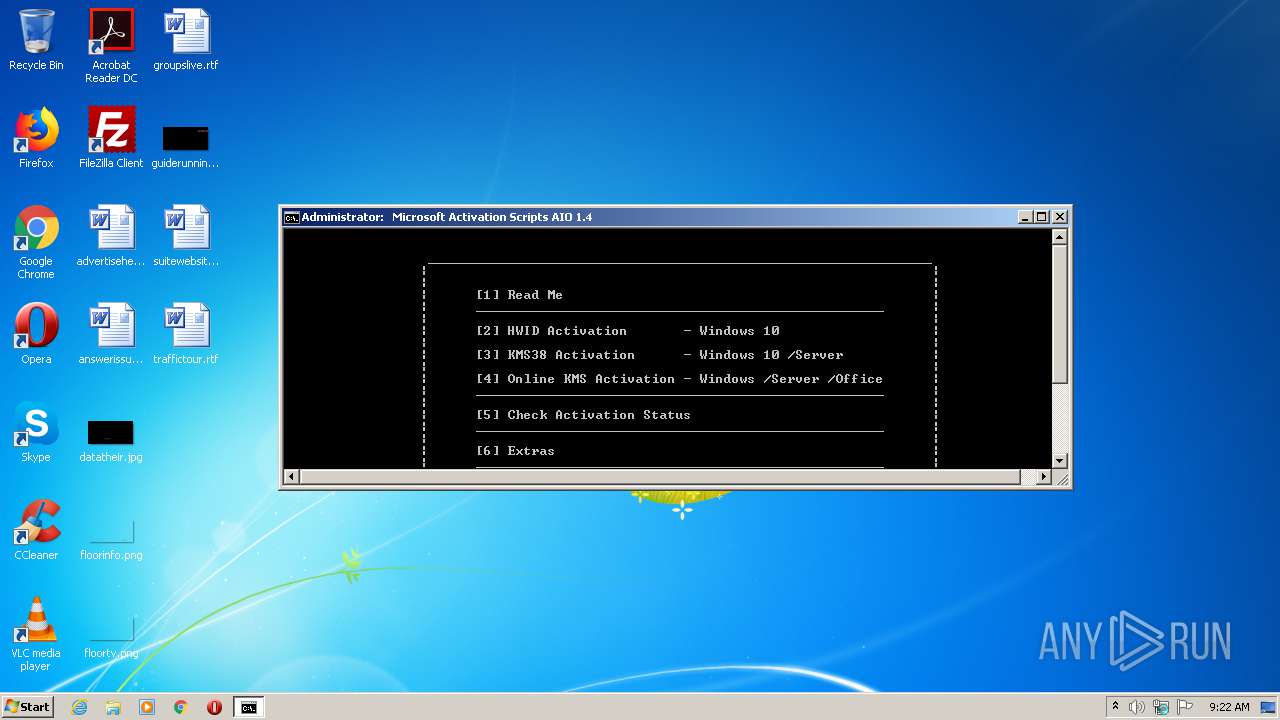The height and width of the screenshot is (720, 1280).
Task: Select the groupslive.rtf document
Action: point(186,41)
